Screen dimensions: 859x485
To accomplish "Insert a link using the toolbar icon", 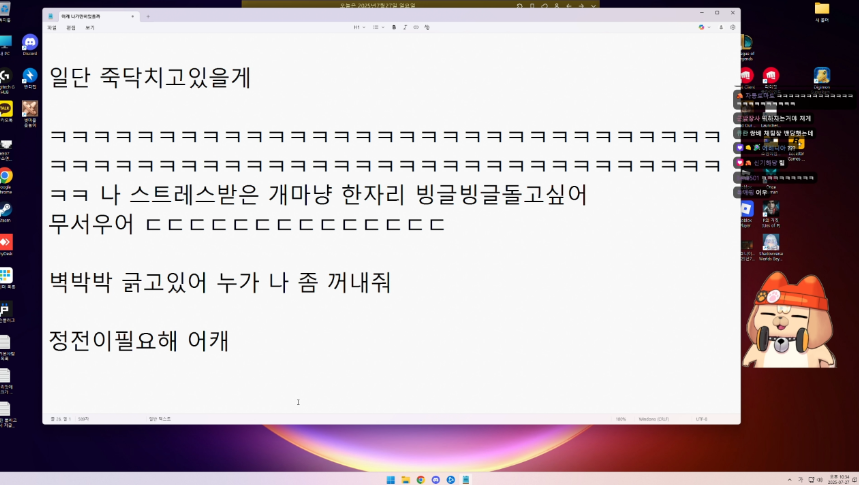I will tap(416, 27).
